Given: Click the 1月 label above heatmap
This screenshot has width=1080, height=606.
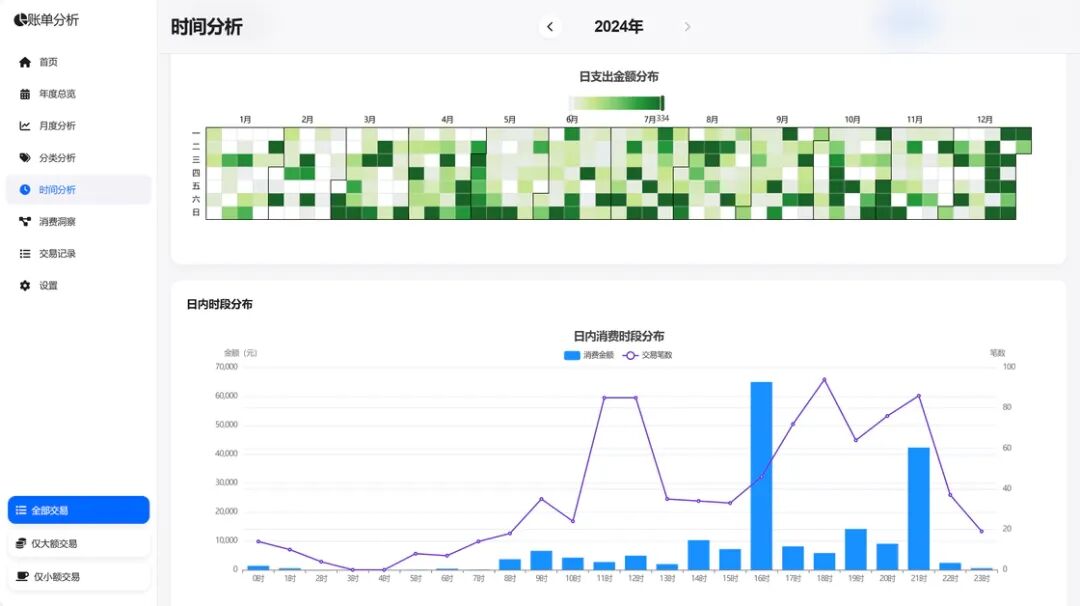Looking at the screenshot, I should coord(245,120).
